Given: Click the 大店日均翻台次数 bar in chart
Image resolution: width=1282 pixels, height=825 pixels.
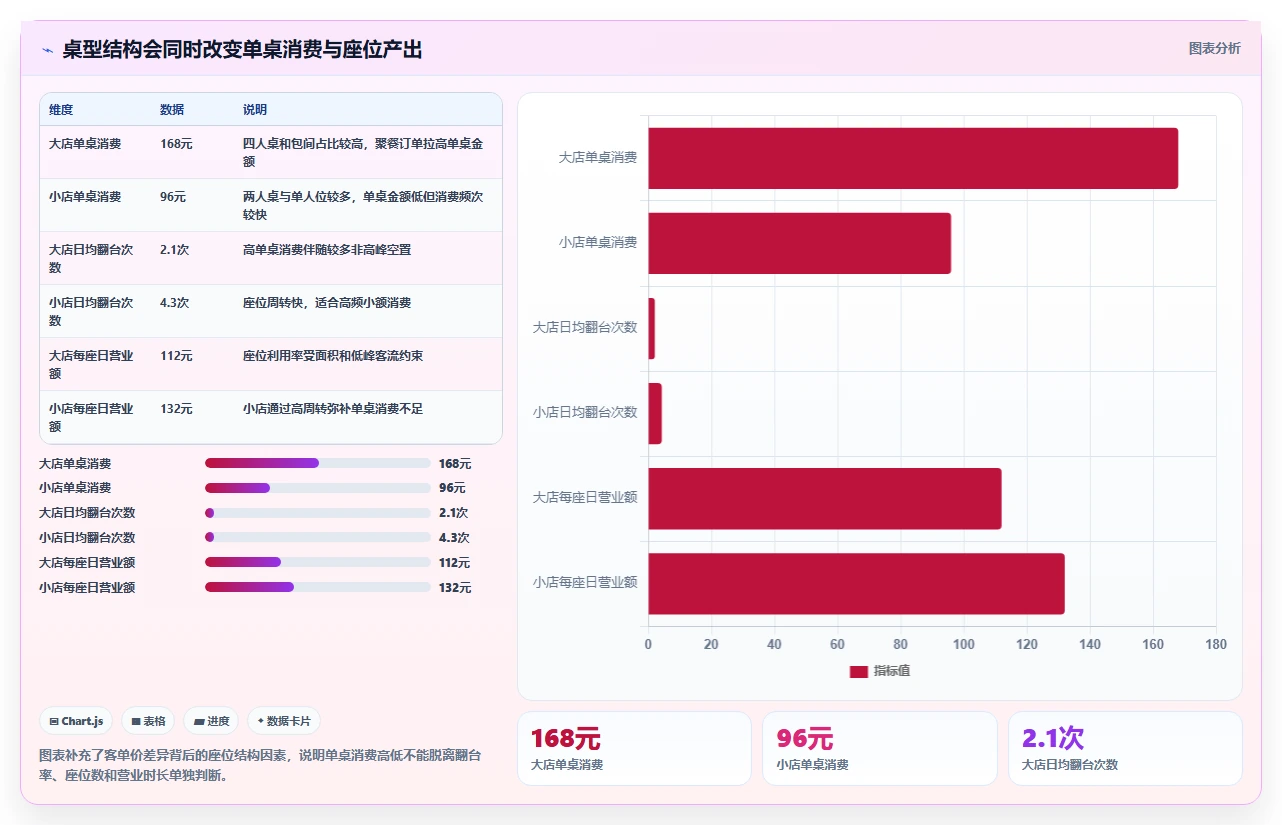Looking at the screenshot, I should pos(651,328).
